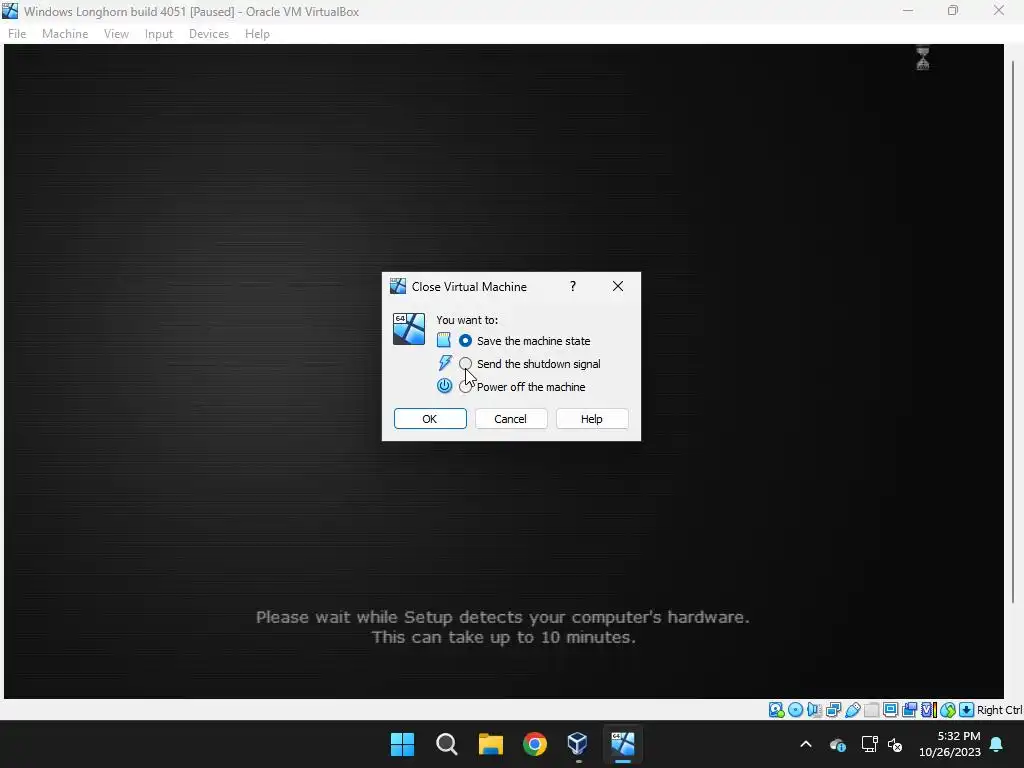Open the notification bell

(997, 744)
